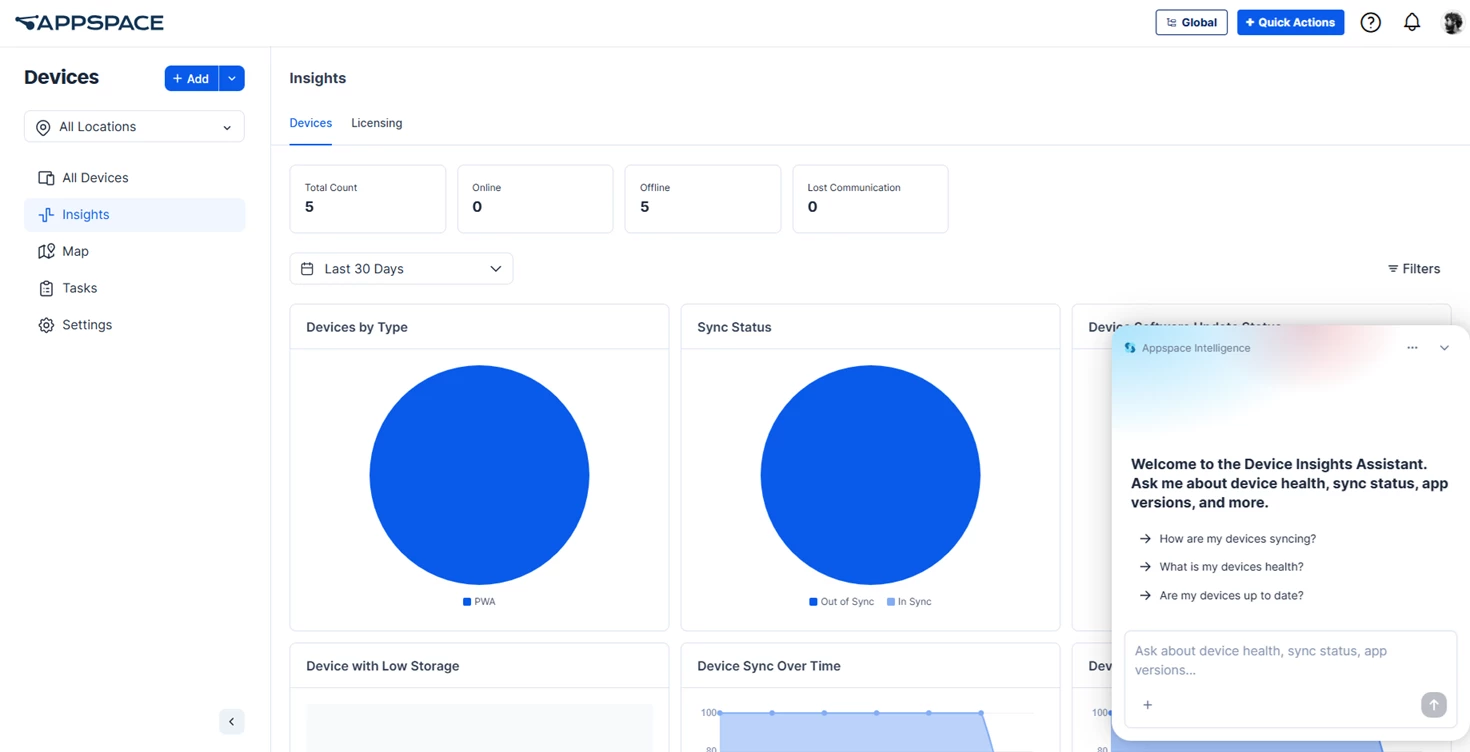Image resolution: width=1470 pixels, height=752 pixels.
Task: Switch to the Licensing tab
Action: 377,123
